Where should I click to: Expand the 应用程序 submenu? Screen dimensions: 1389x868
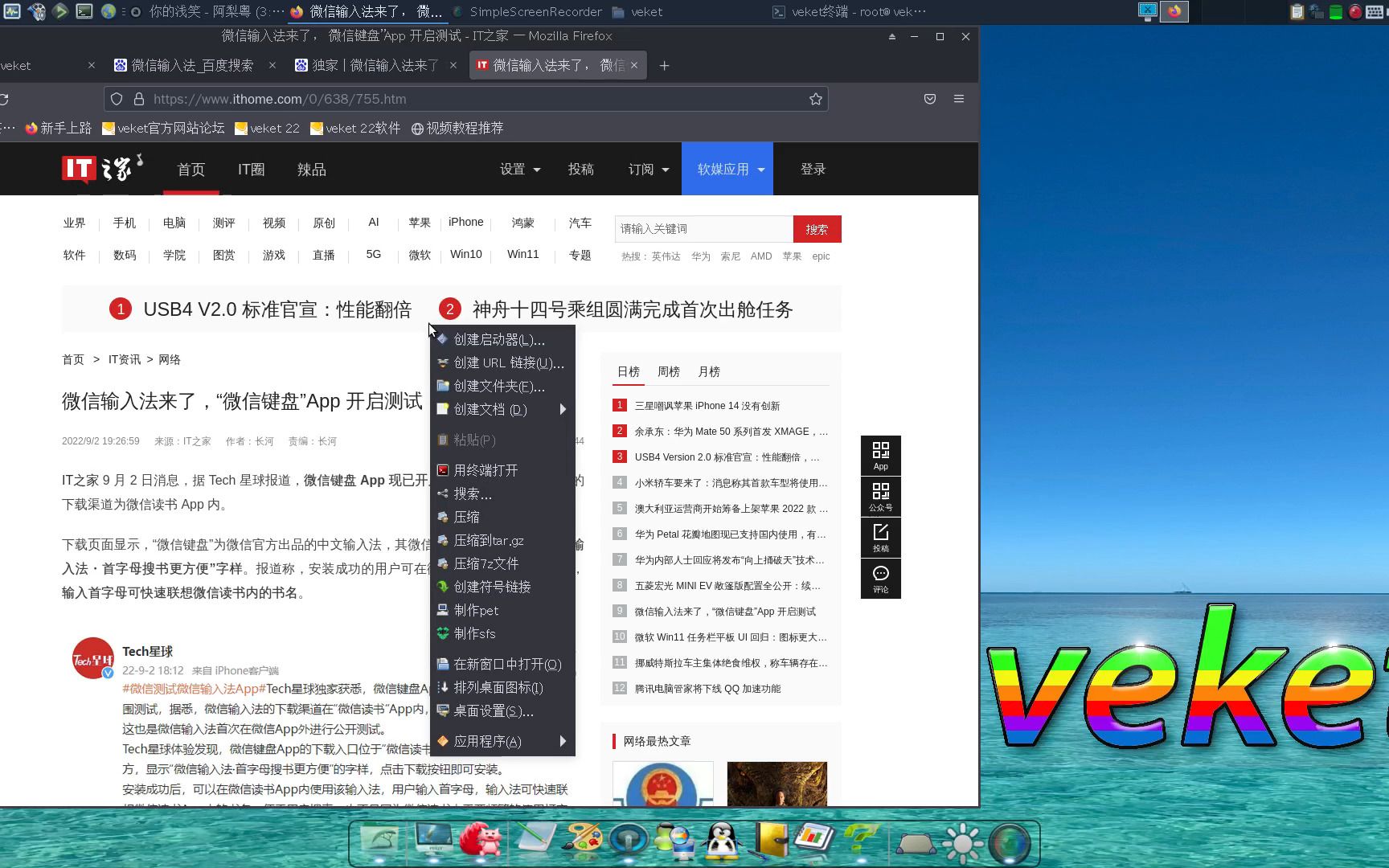502,741
